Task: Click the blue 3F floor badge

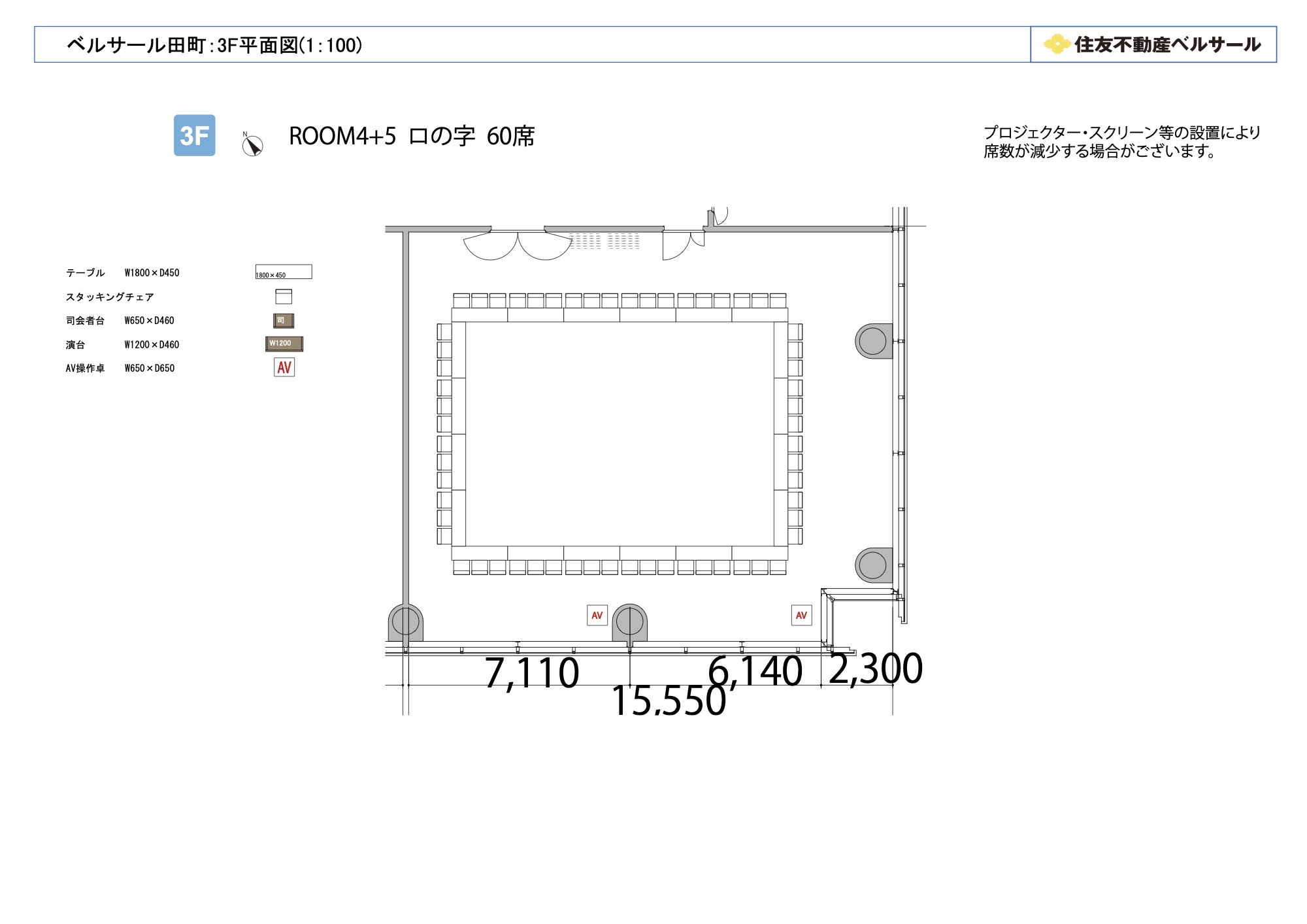Action: (194, 135)
